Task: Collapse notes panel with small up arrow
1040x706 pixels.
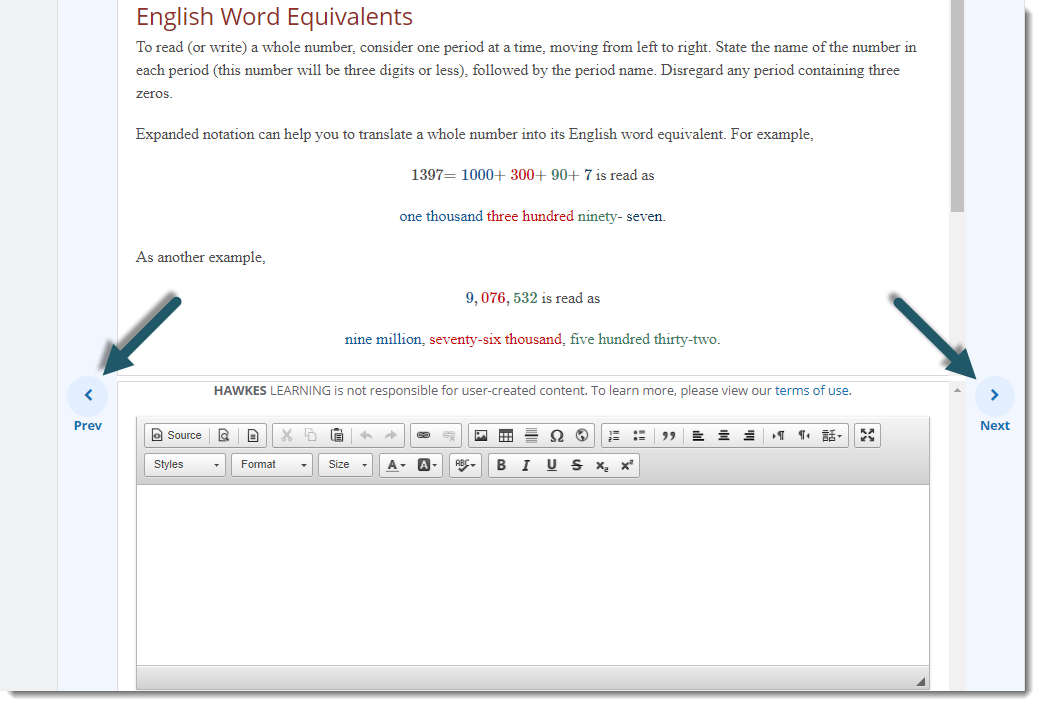Action: pos(957,391)
